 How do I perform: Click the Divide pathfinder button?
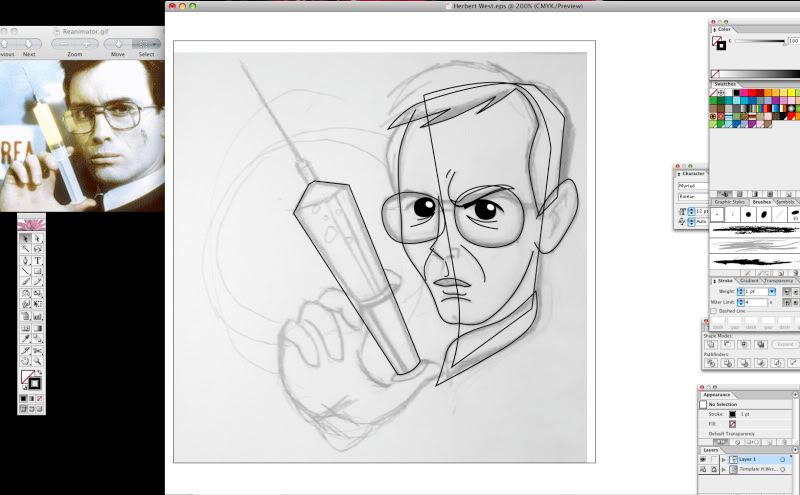click(x=711, y=363)
